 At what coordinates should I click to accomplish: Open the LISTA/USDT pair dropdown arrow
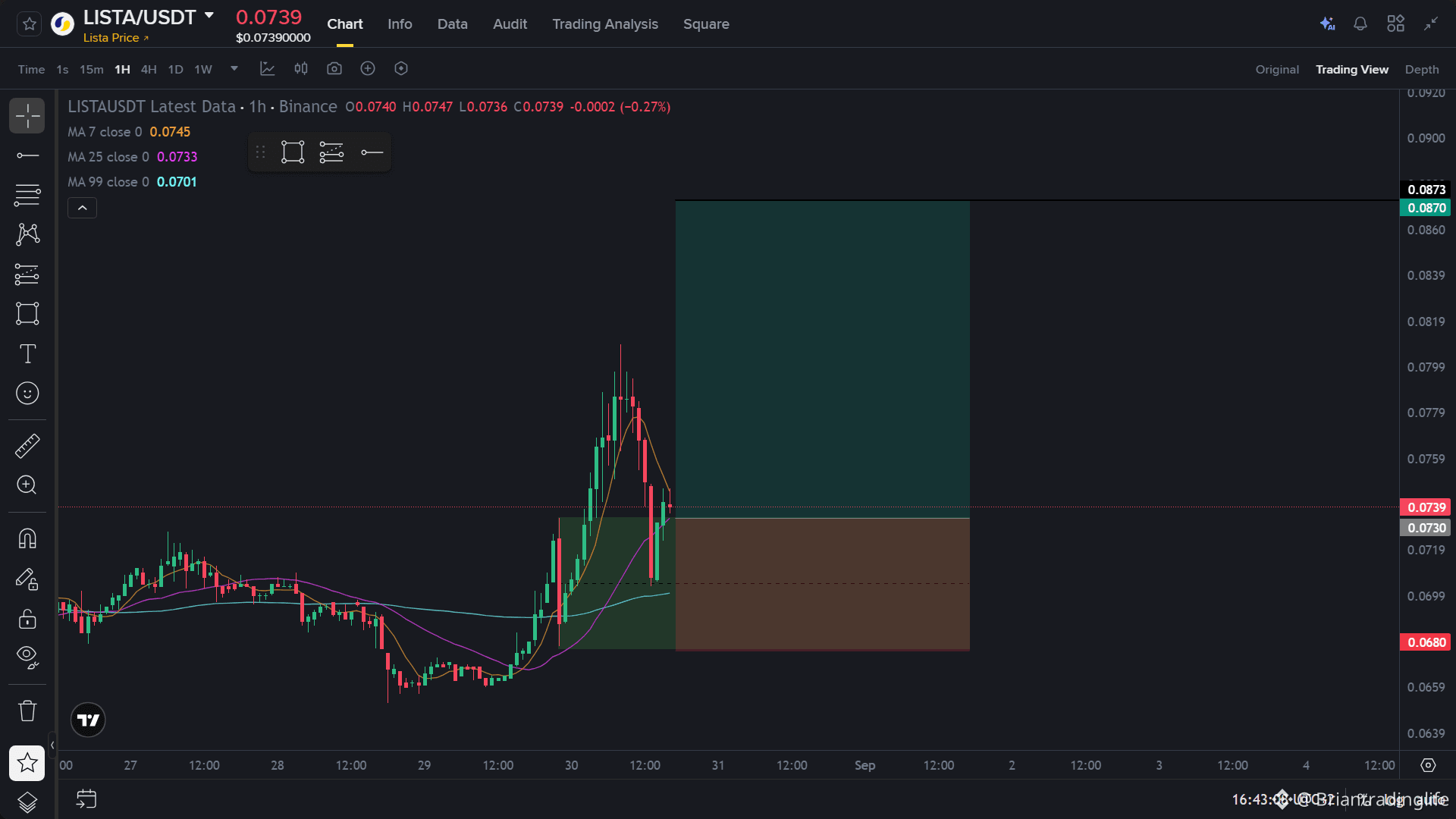209,16
